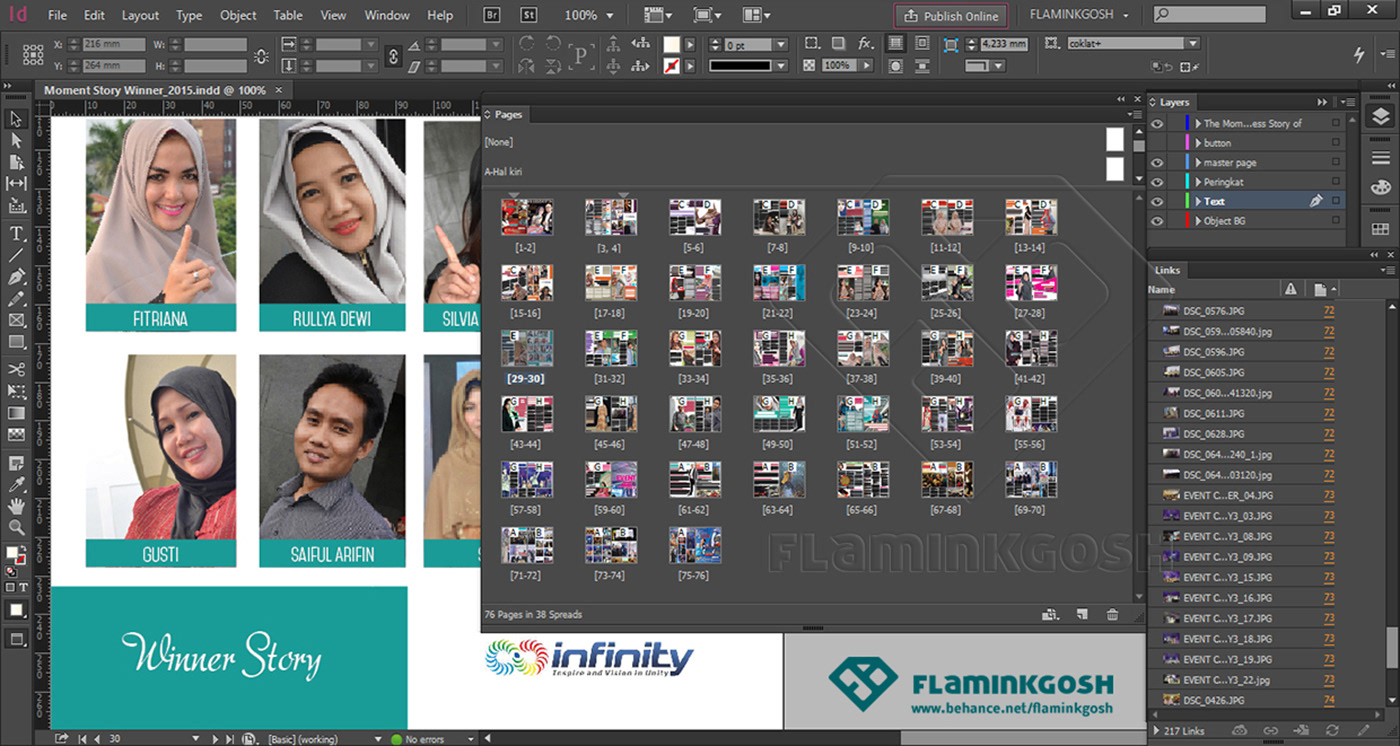Select the Hand tool

point(16,506)
